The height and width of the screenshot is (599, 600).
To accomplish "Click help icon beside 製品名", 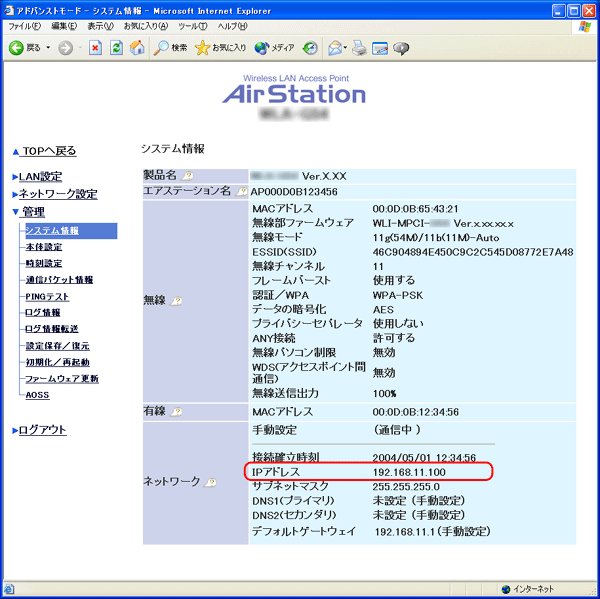I will [187, 176].
